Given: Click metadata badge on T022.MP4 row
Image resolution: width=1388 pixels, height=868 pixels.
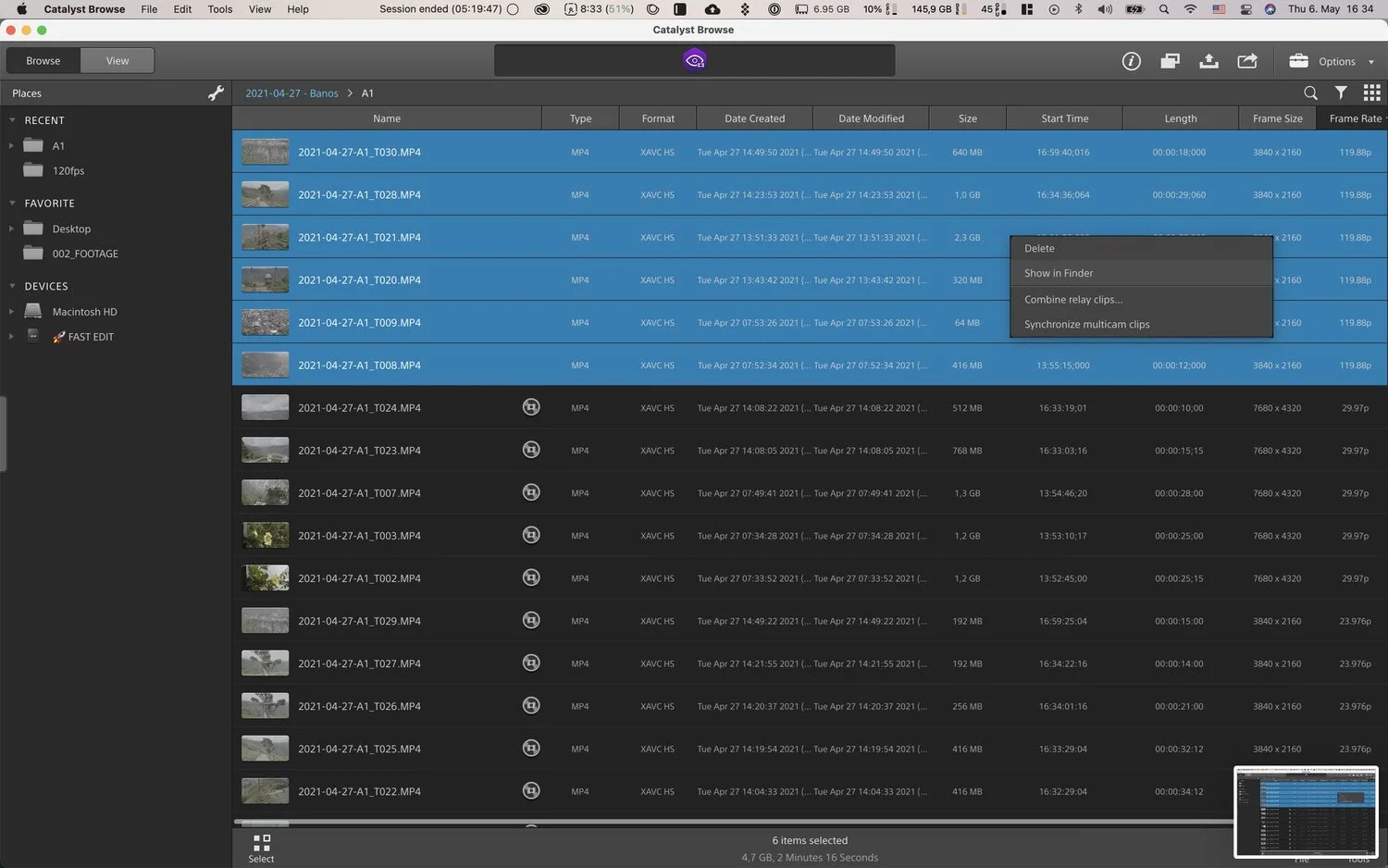Looking at the screenshot, I should [531, 790].
